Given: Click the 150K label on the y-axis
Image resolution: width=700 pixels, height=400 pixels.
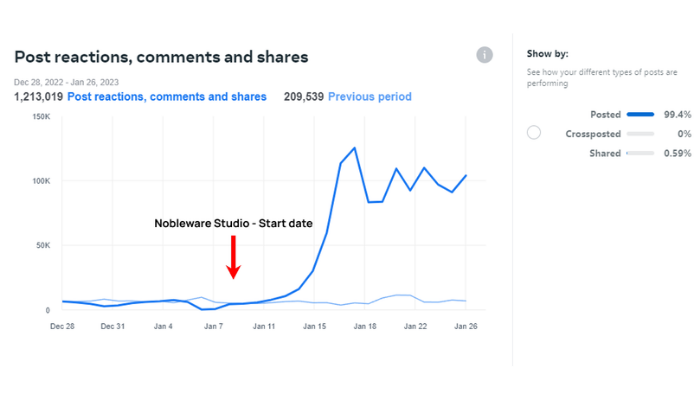Looking at the screenshot, I should tap(41, 117).
